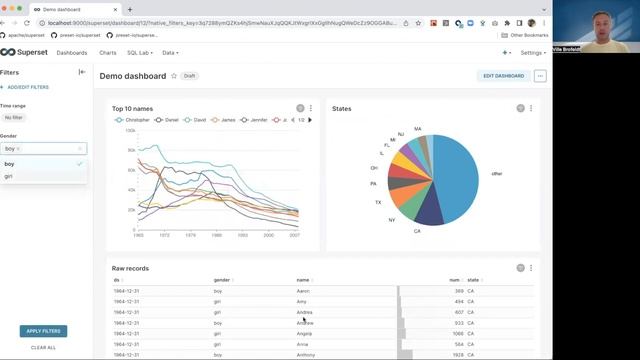Open the apache/superset bookmark

coord(22,36)
